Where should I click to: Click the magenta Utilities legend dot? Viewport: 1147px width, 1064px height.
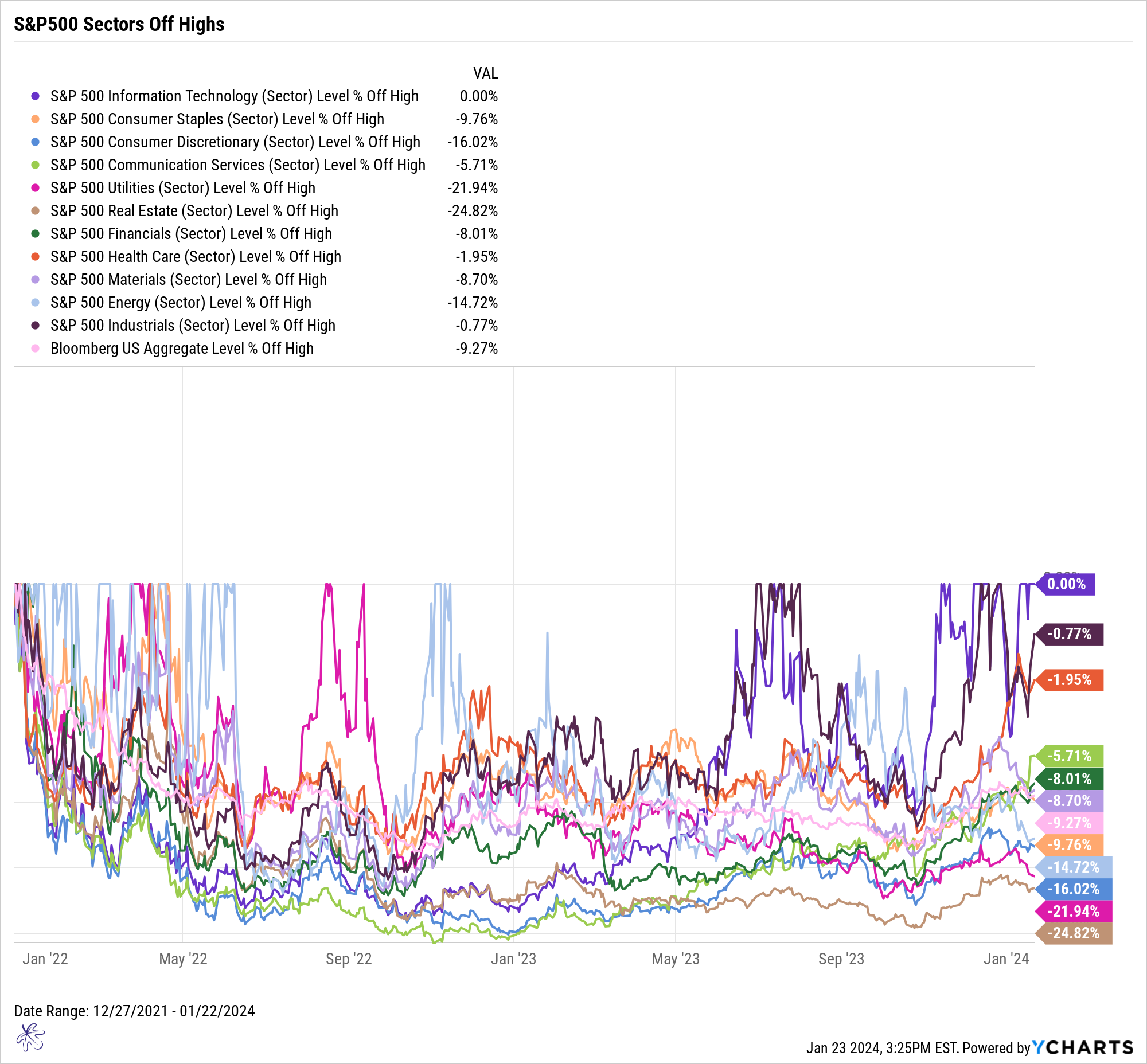[x=35, y=188]
